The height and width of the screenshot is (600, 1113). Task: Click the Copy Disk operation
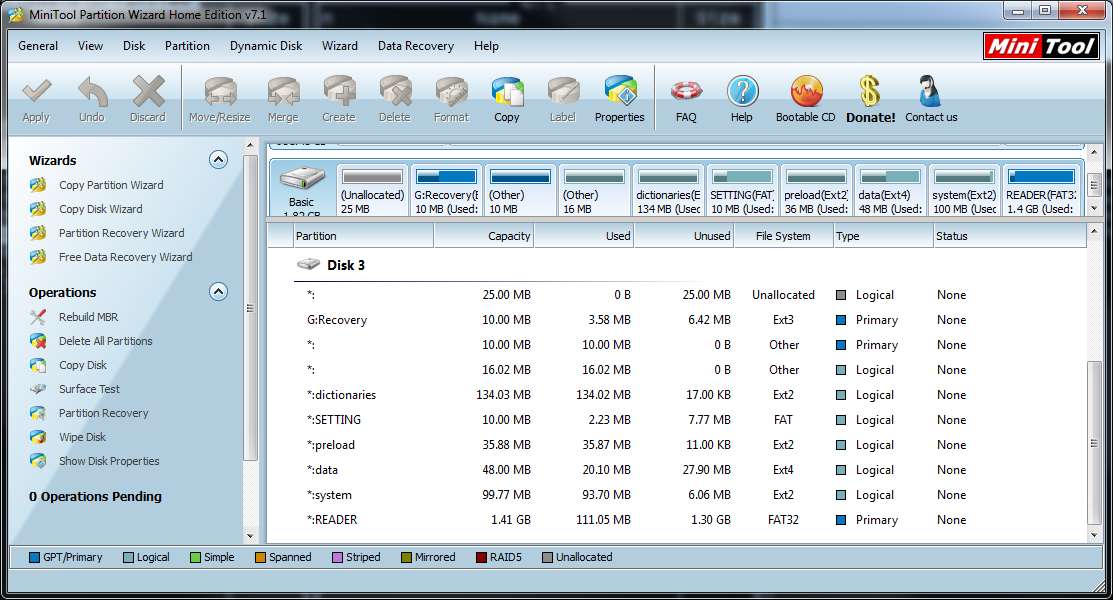coord(82,365)
